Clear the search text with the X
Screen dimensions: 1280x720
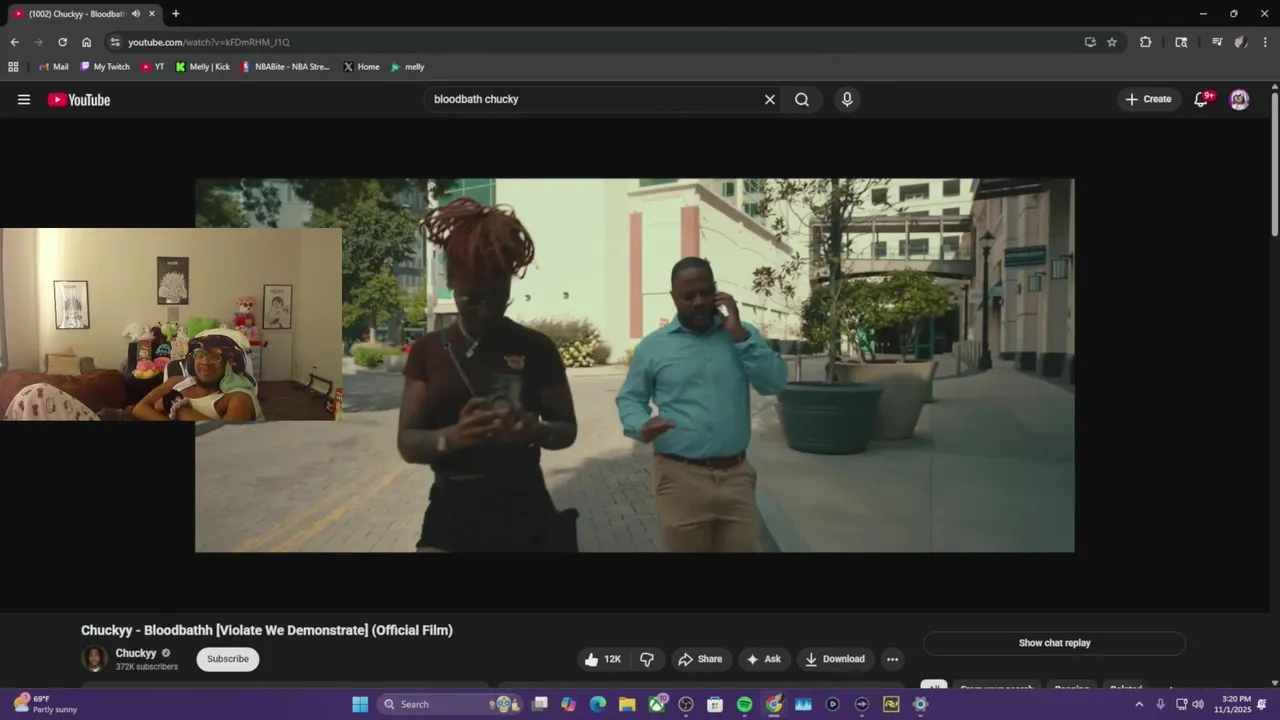click(x=770, y=100)
